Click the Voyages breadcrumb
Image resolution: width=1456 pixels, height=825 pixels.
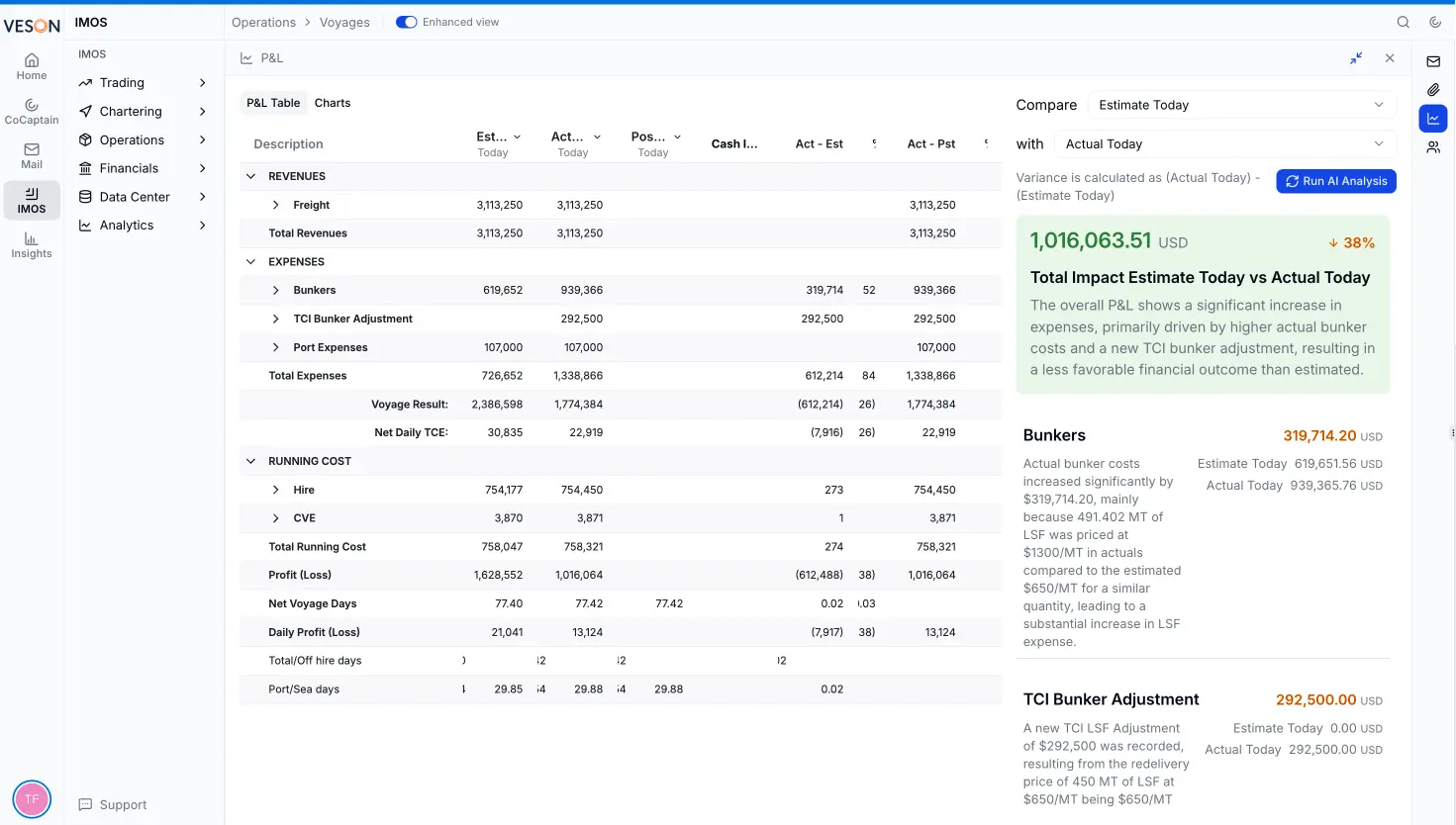(344, 22)
